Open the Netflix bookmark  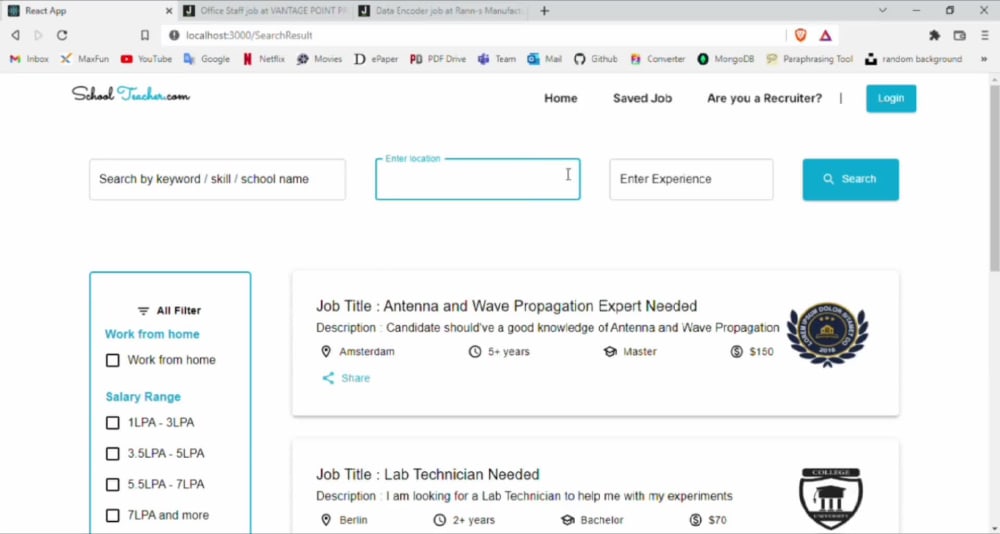click(x=263, y=59)
